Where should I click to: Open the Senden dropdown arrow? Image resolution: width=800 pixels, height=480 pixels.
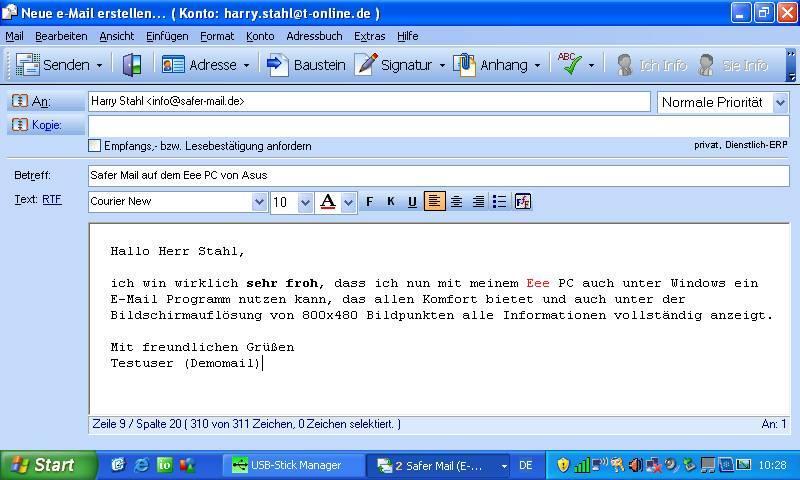(99, 65)
